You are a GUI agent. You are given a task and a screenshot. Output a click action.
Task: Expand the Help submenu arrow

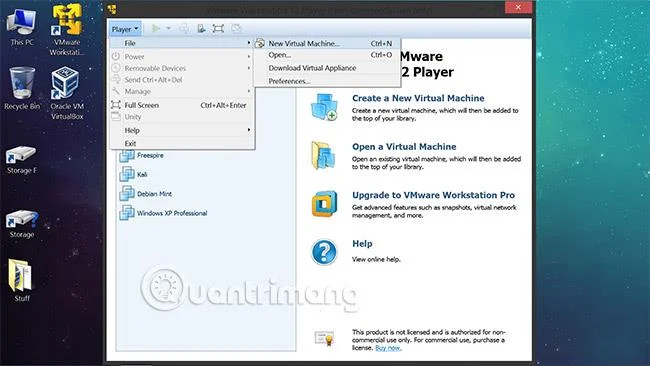pyautogui.click(x=249, y=130)
